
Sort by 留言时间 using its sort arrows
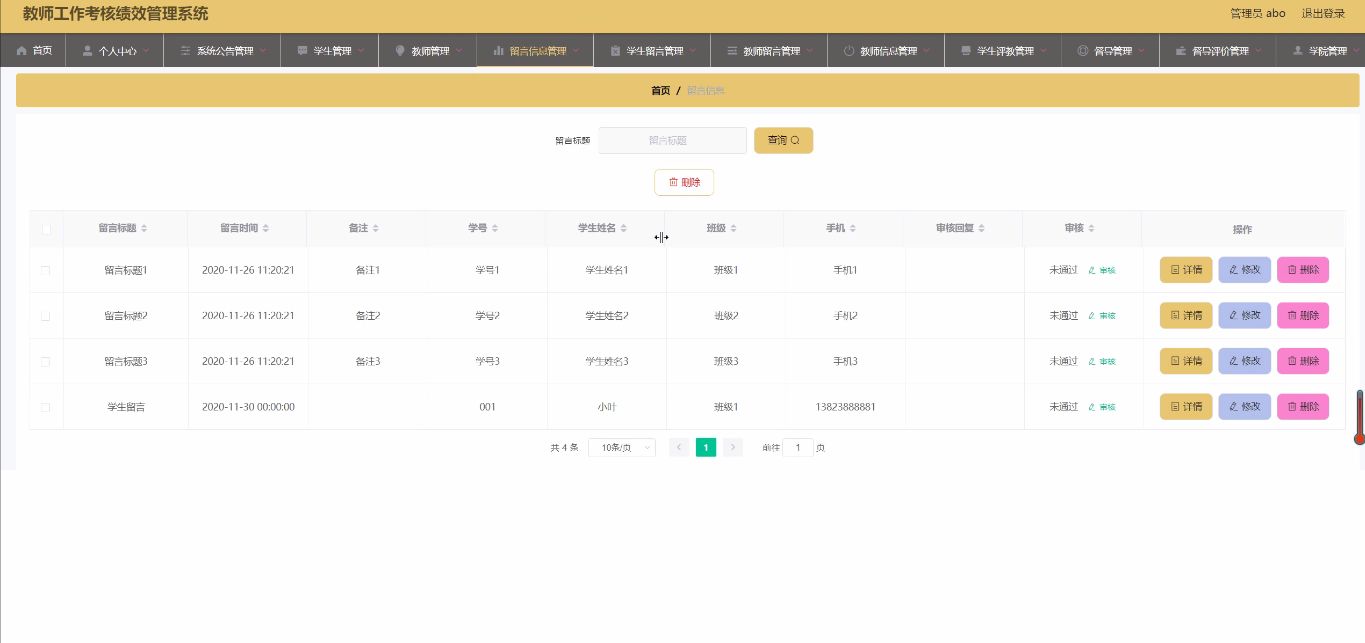265,229
